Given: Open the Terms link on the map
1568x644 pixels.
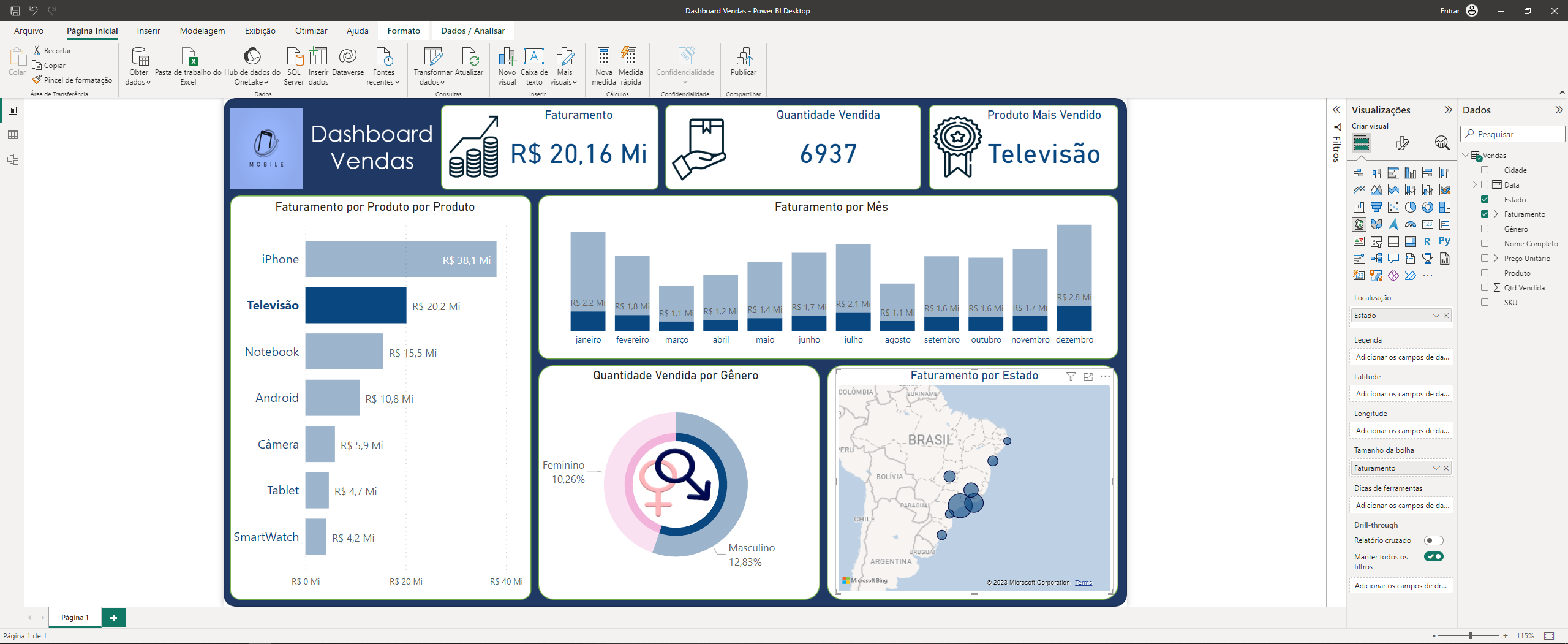Looking at the screenshot, I should pos(1084,582).
